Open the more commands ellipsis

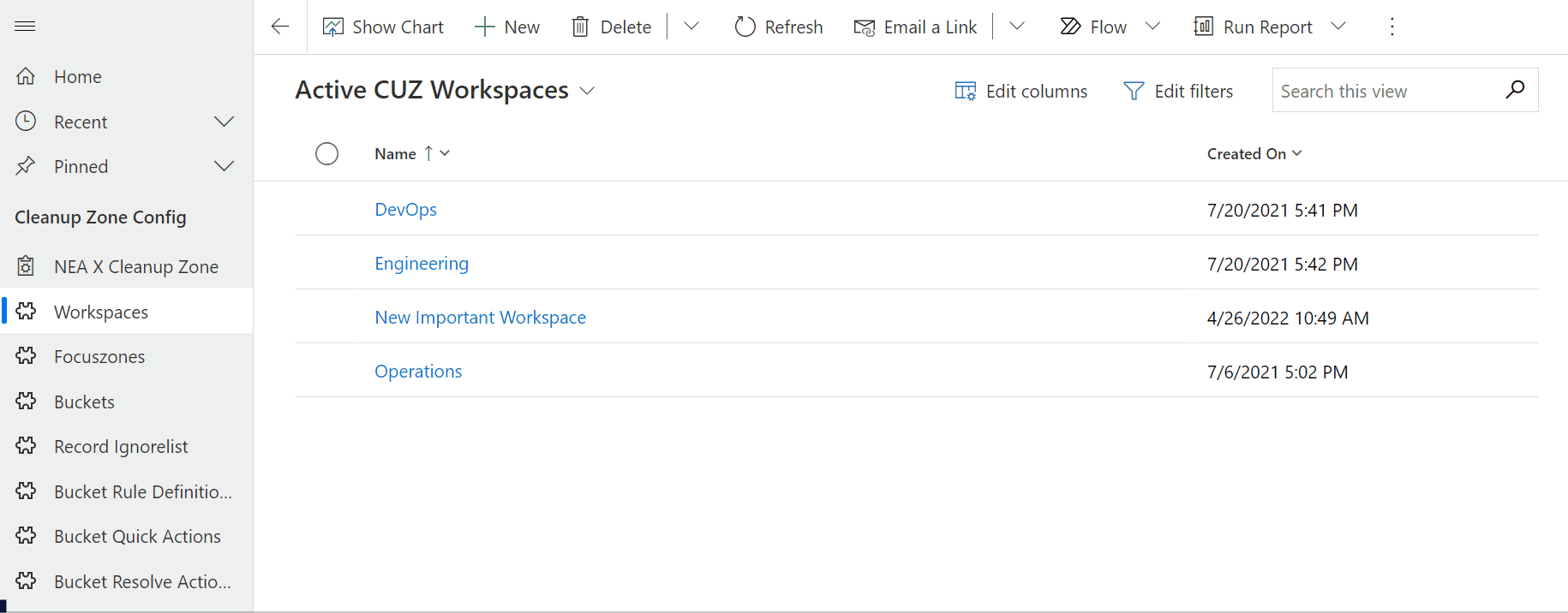click(x=1391, y=27)
